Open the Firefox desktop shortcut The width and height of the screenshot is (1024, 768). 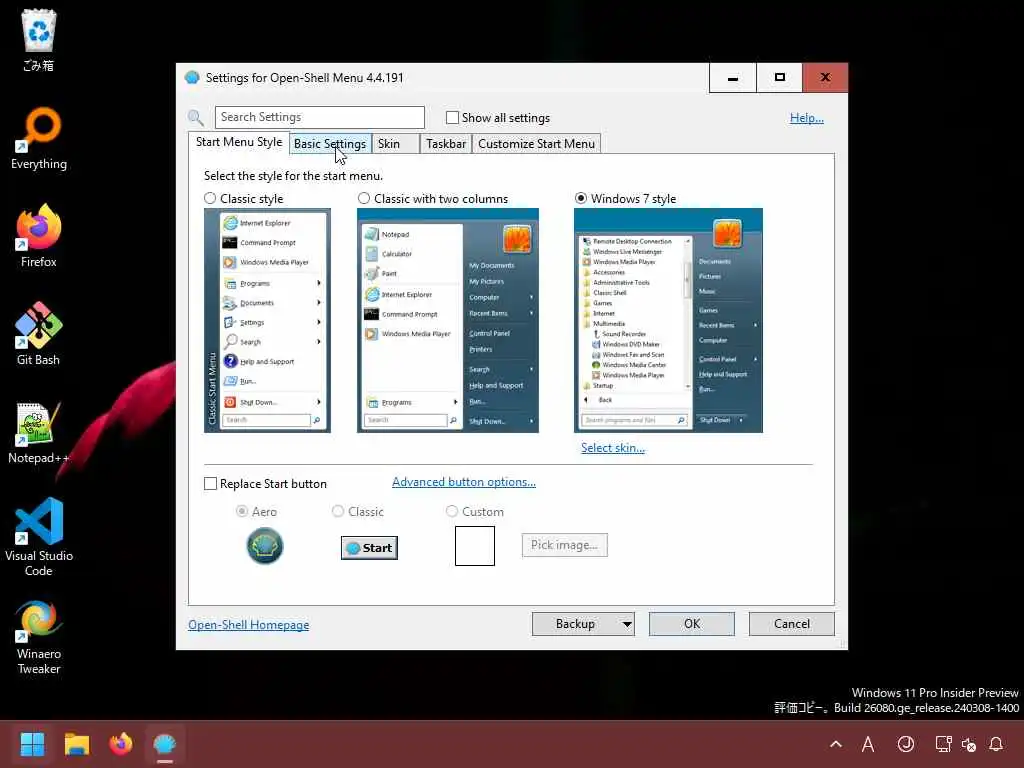[x=39, y=236]
